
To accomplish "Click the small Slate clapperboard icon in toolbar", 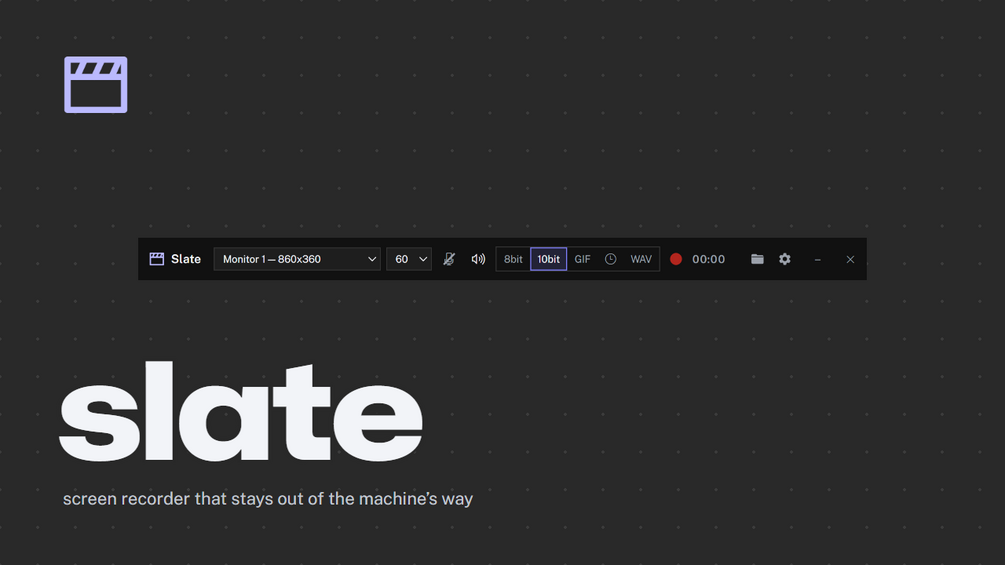I will pos(156,259).
